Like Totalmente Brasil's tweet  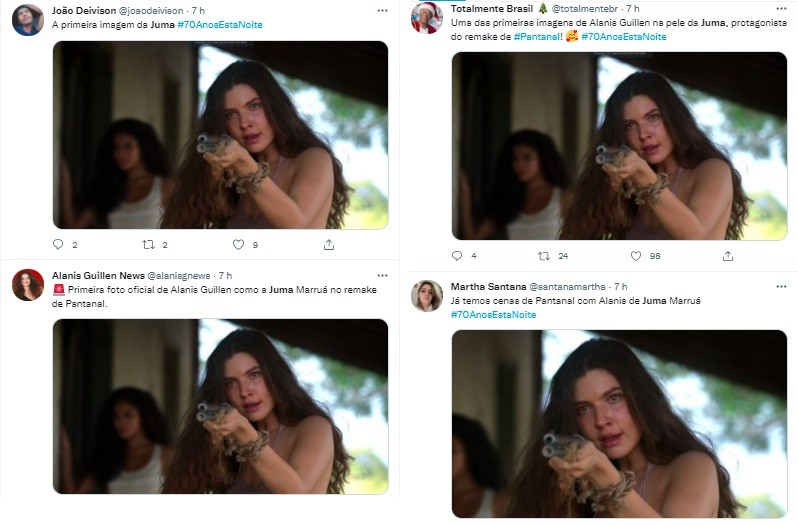point(637,256)
